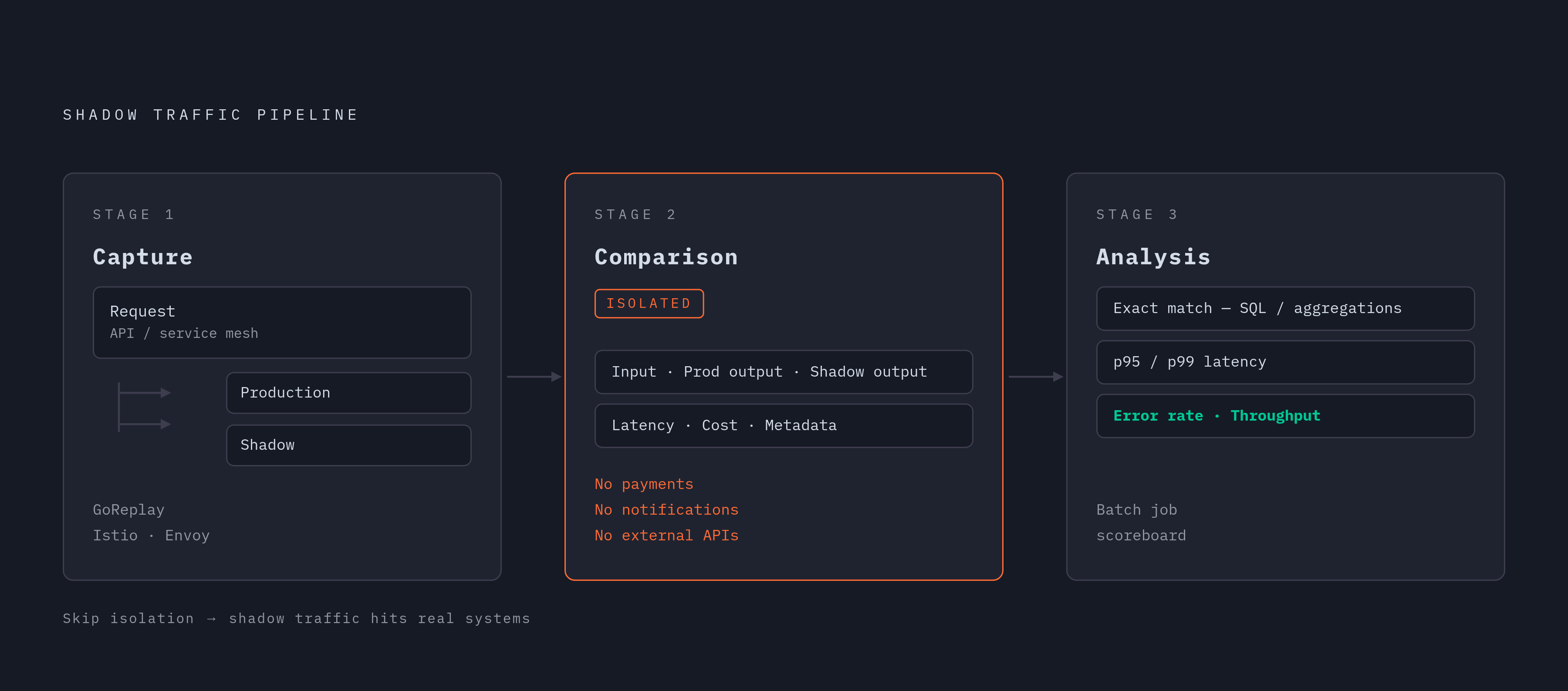1568x691 pixels.
Task: Click the STAGE 3 label
Action: 1137,215
